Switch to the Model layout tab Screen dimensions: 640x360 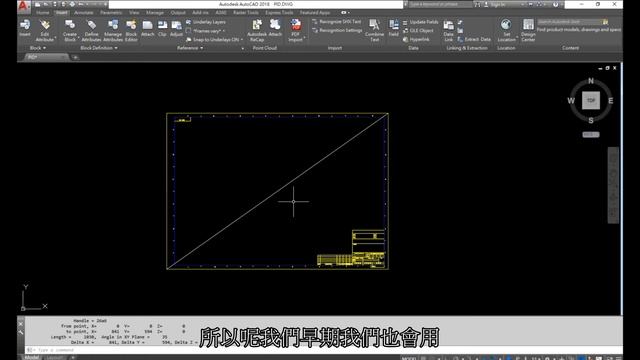32,357
